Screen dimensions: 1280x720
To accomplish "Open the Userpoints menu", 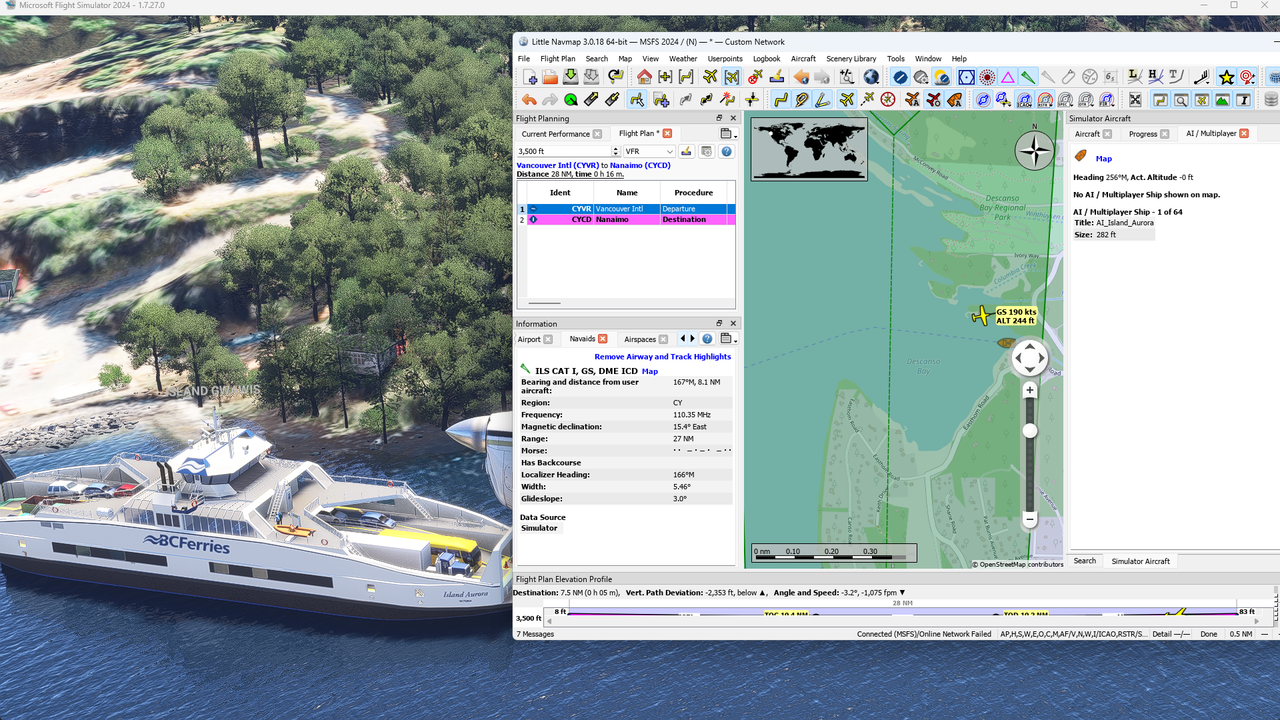I will pos(725,59).
